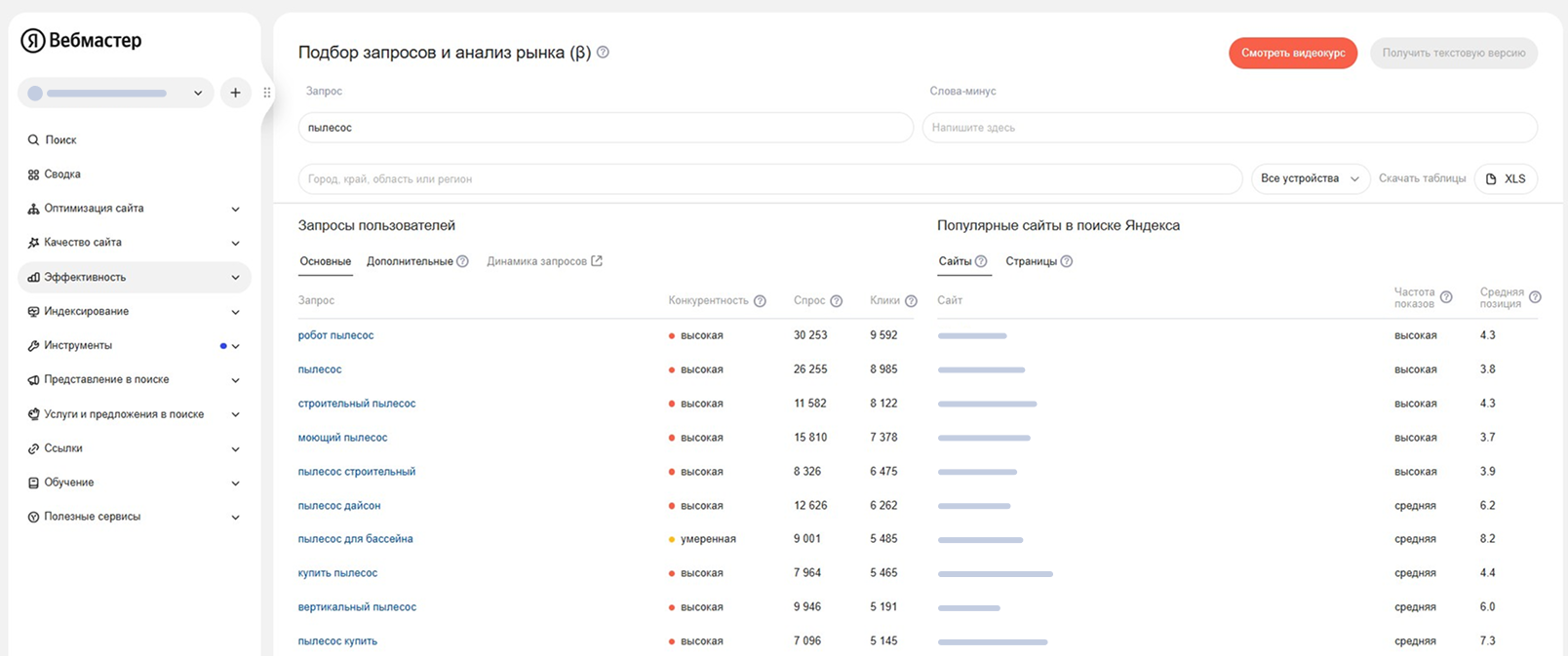Click the Запрос field containing пылесос

click(606, 128)
